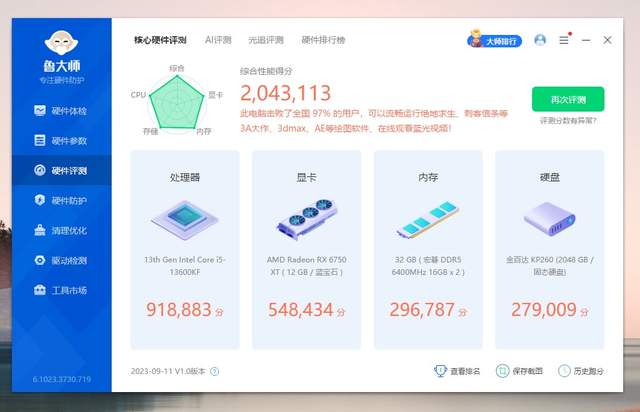Open 硬件参数 in the sidebar
Image resolution: width=640 pixels, height=412 pixels.
pos(60,140)
